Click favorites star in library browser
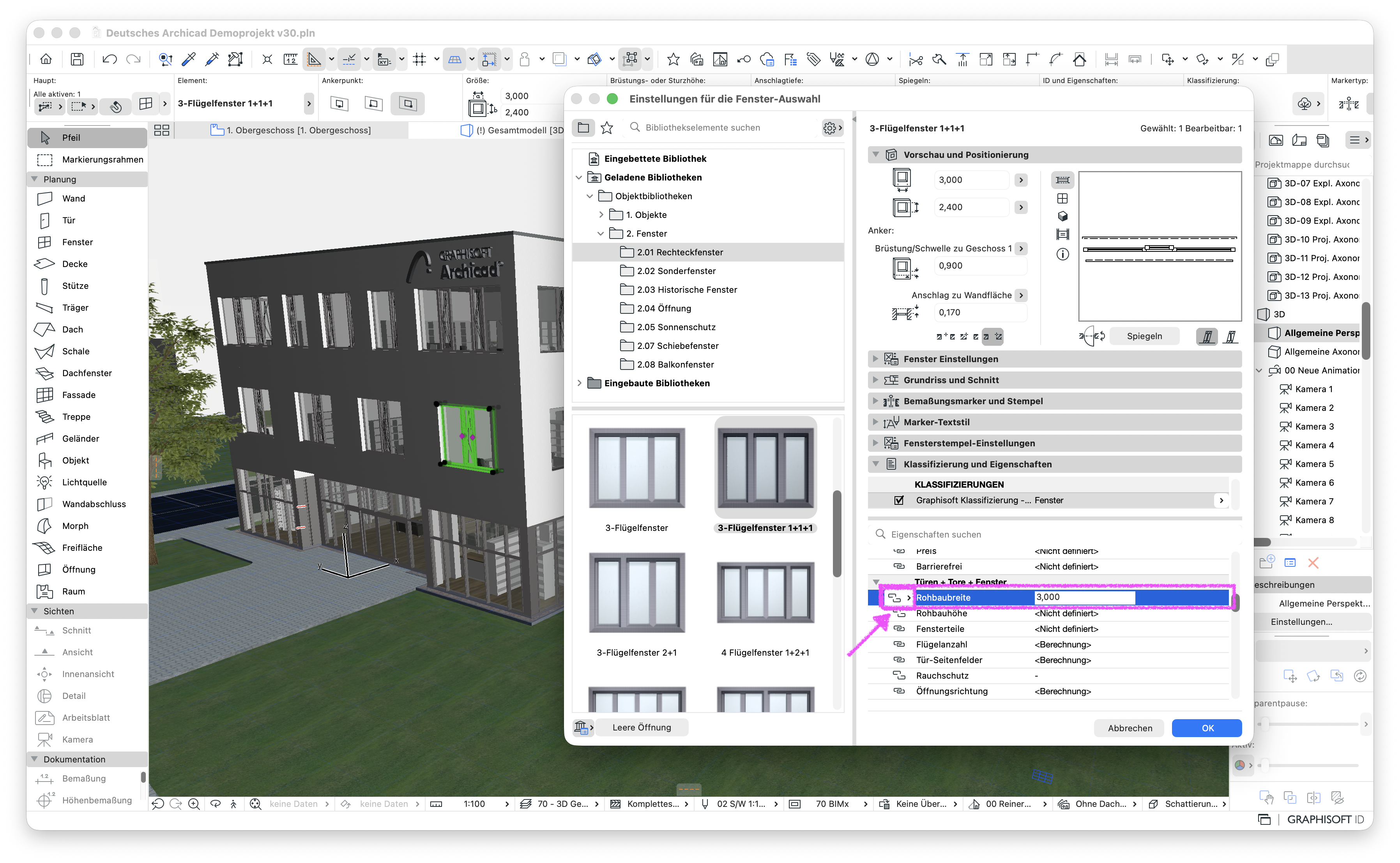 tap(607, 128)
